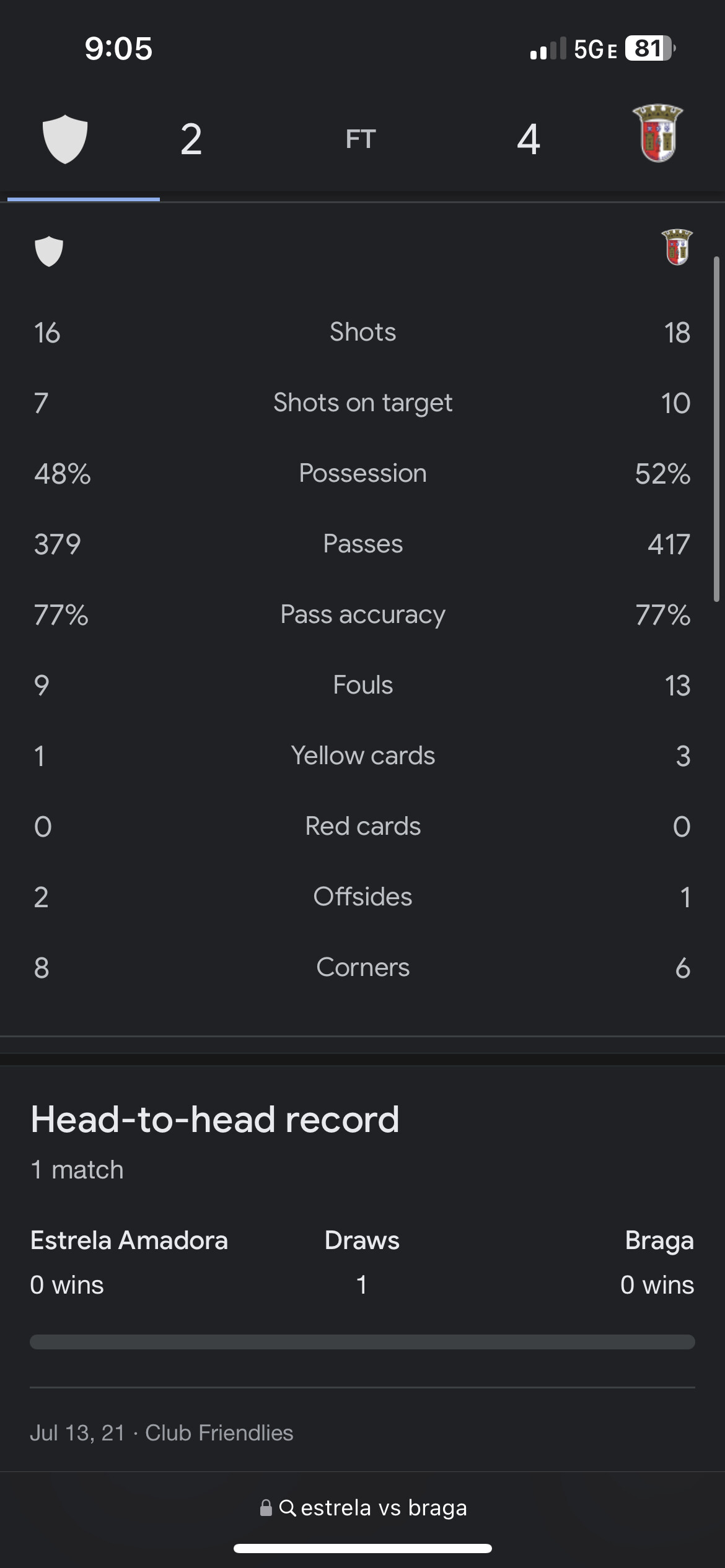Open the 'estrela vs braga' address field

[384, 1508]
